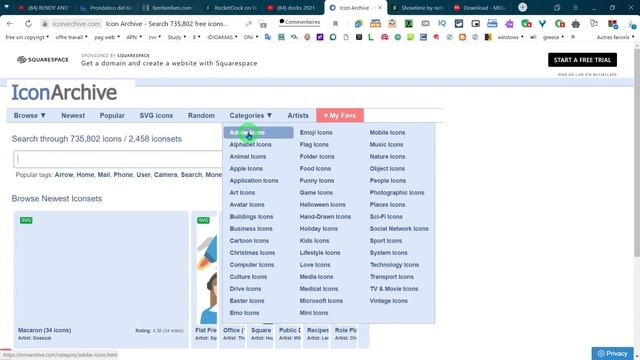
Task: Click the padlock icon beside iconarchive.com
Action: coord(45,24)
